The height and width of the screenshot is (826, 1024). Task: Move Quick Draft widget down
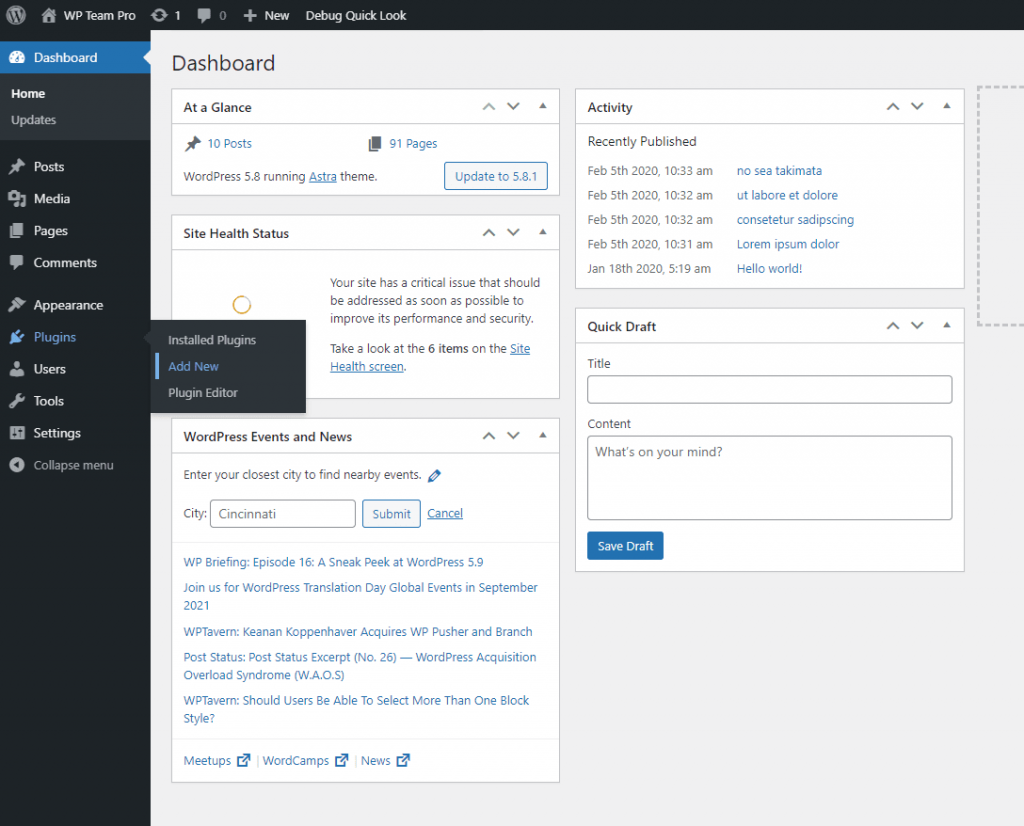917,326
